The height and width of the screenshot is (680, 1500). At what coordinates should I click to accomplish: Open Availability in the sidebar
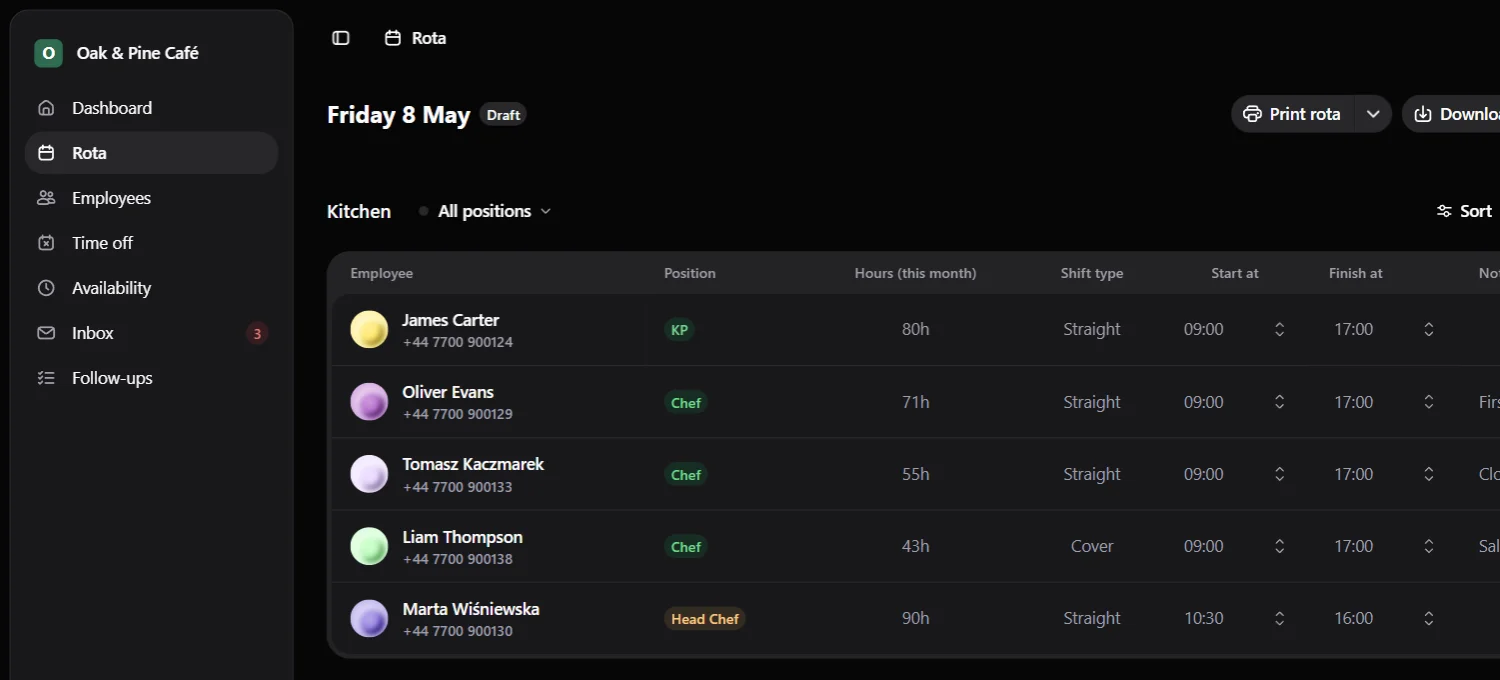pos(151,288)
